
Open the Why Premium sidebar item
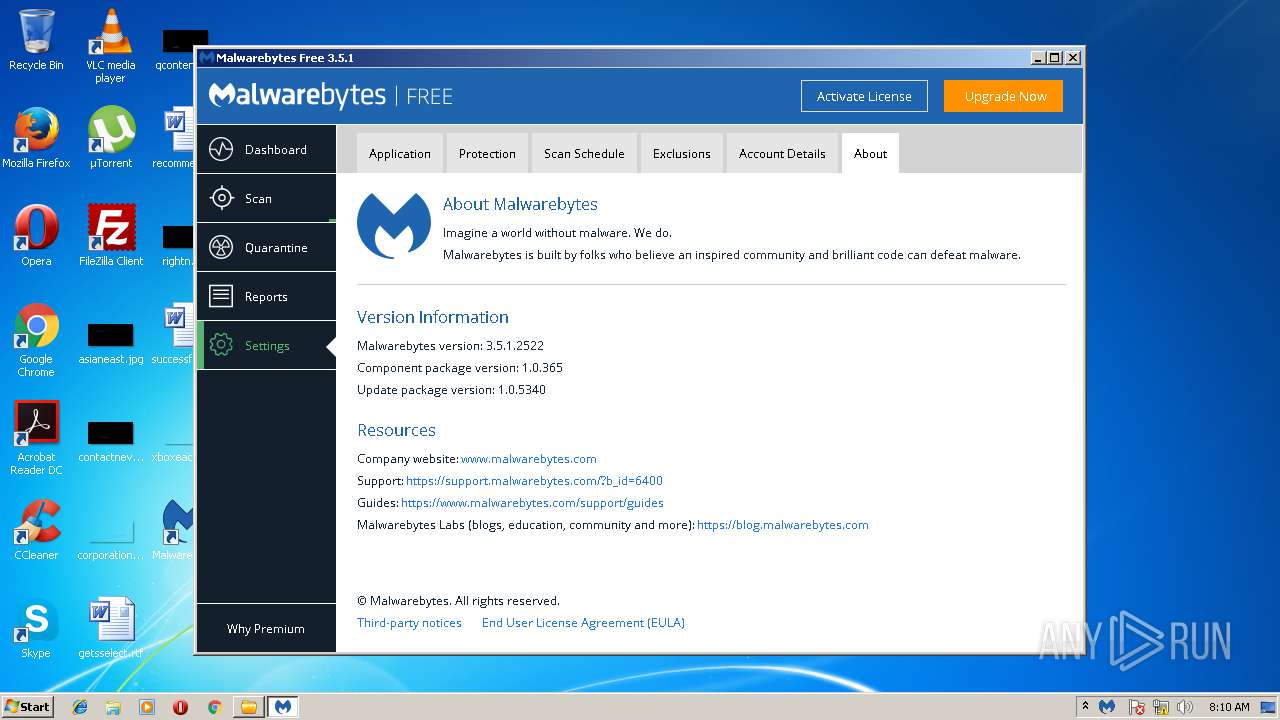coord(266,628)
